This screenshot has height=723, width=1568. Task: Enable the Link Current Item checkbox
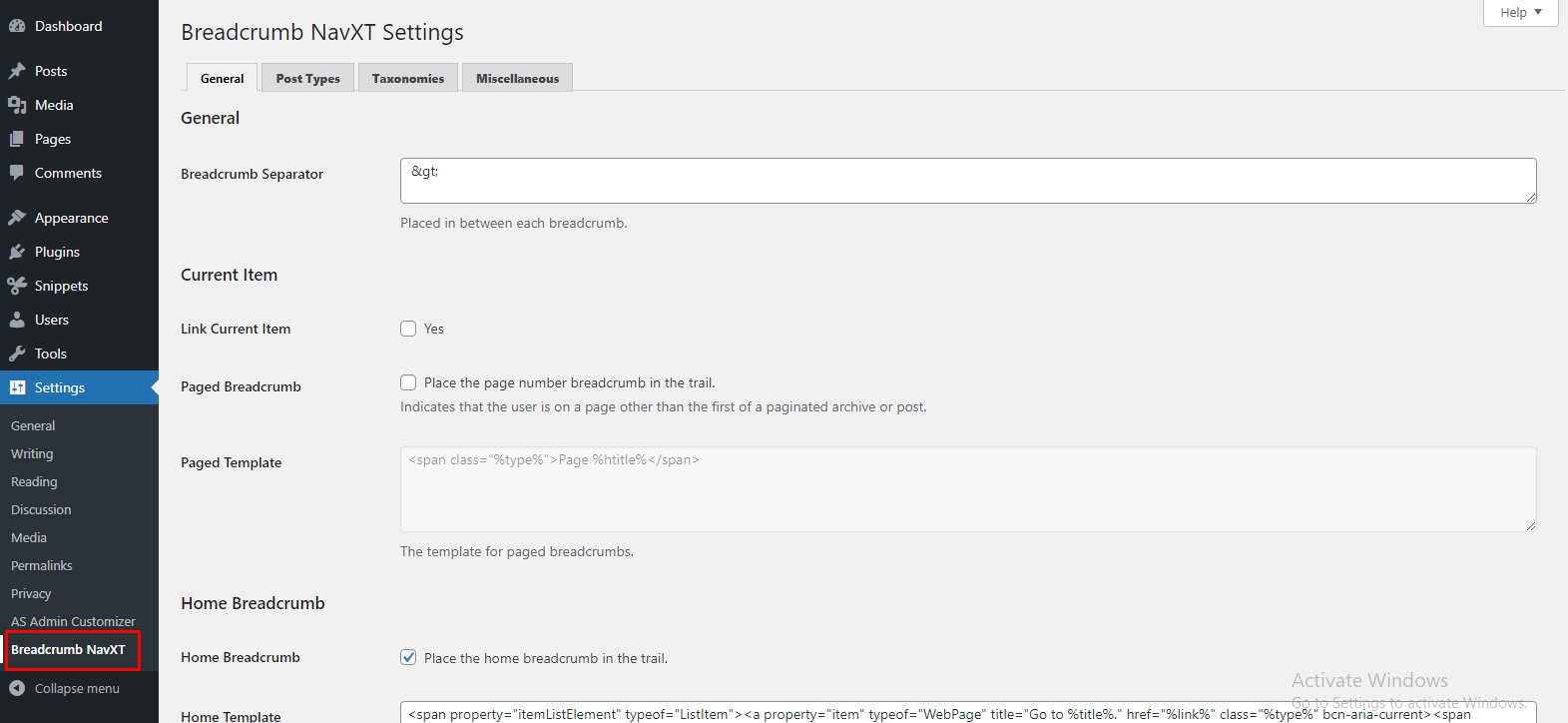click(408, 329)
